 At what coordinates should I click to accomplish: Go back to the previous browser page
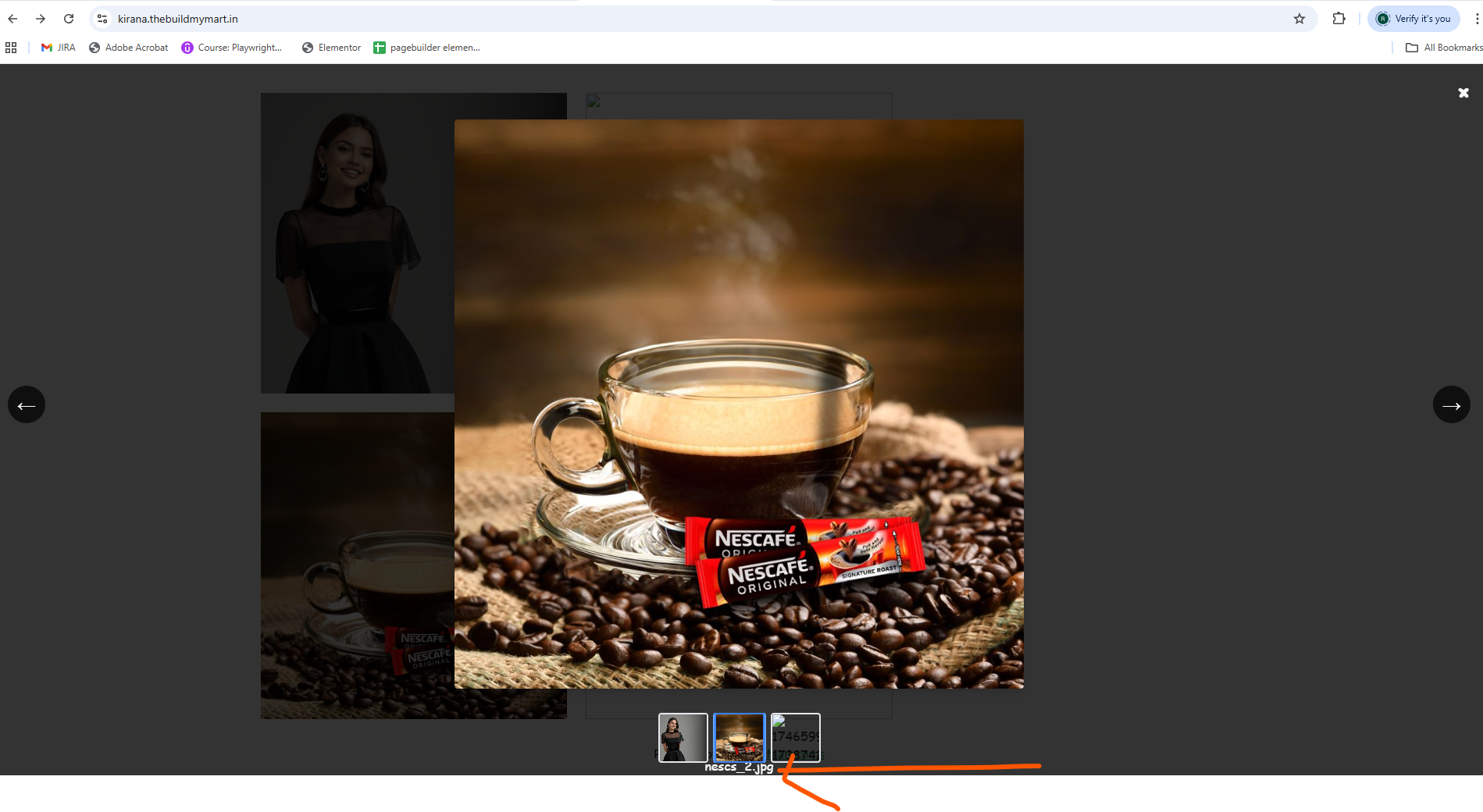click(x=12, y=19)
